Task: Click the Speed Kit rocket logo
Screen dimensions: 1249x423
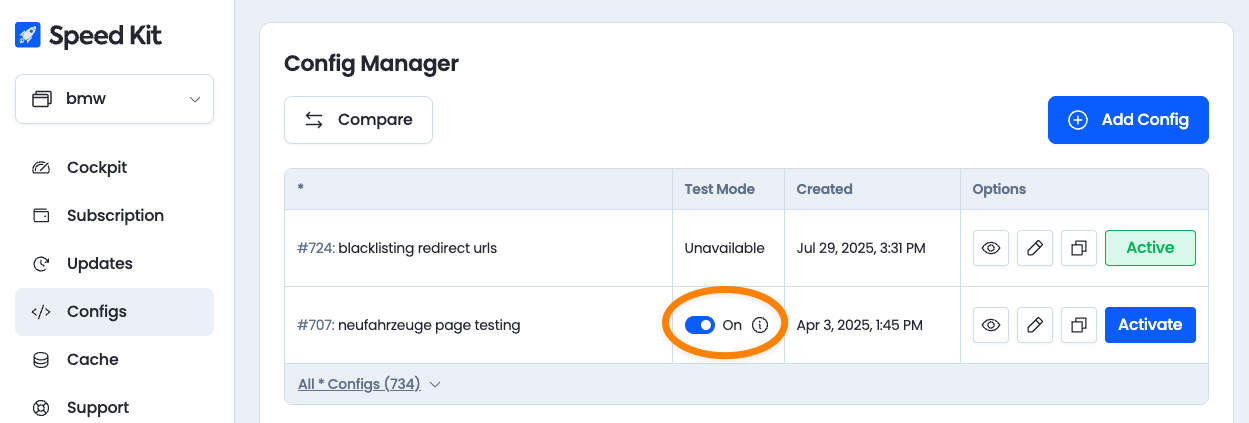Action: click(x=28, y=36)
